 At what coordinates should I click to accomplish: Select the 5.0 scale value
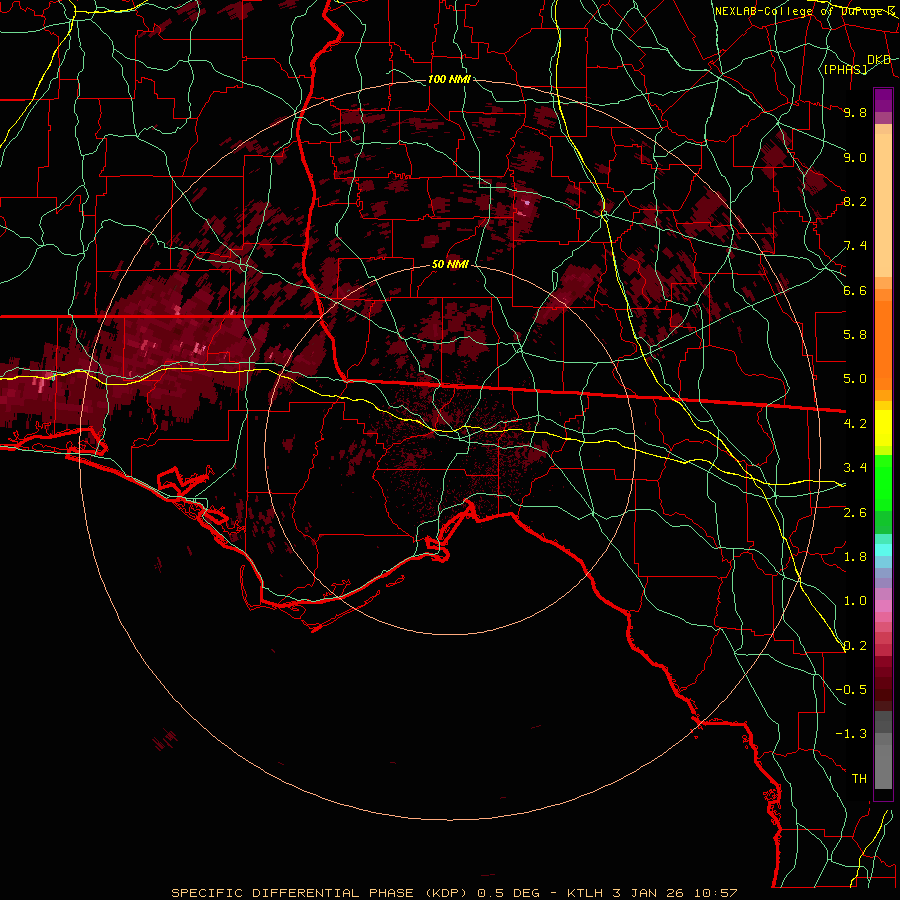pos(855,379)
